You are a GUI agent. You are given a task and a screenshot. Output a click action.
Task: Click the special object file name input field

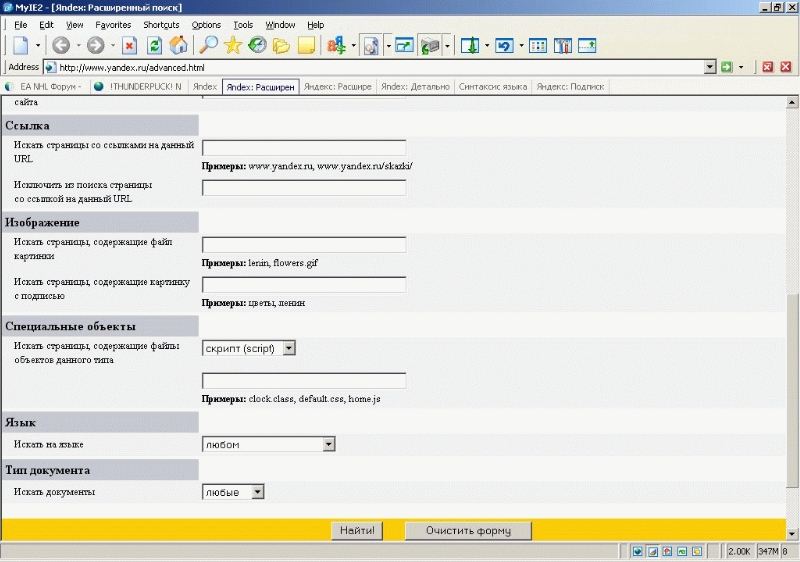coord(304,380)
